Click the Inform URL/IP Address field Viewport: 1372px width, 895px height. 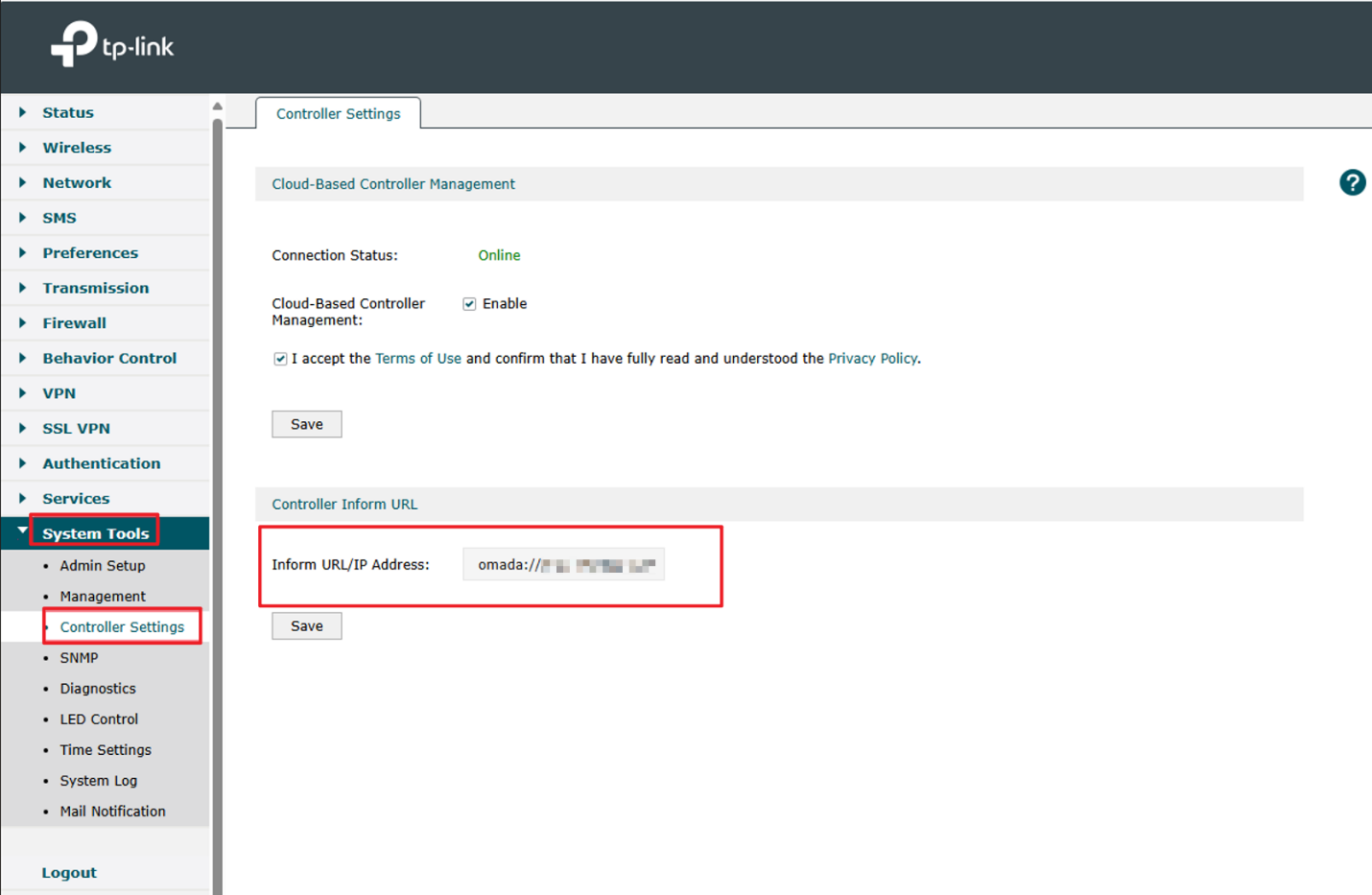pyautogui.click(x=563, y=565)
